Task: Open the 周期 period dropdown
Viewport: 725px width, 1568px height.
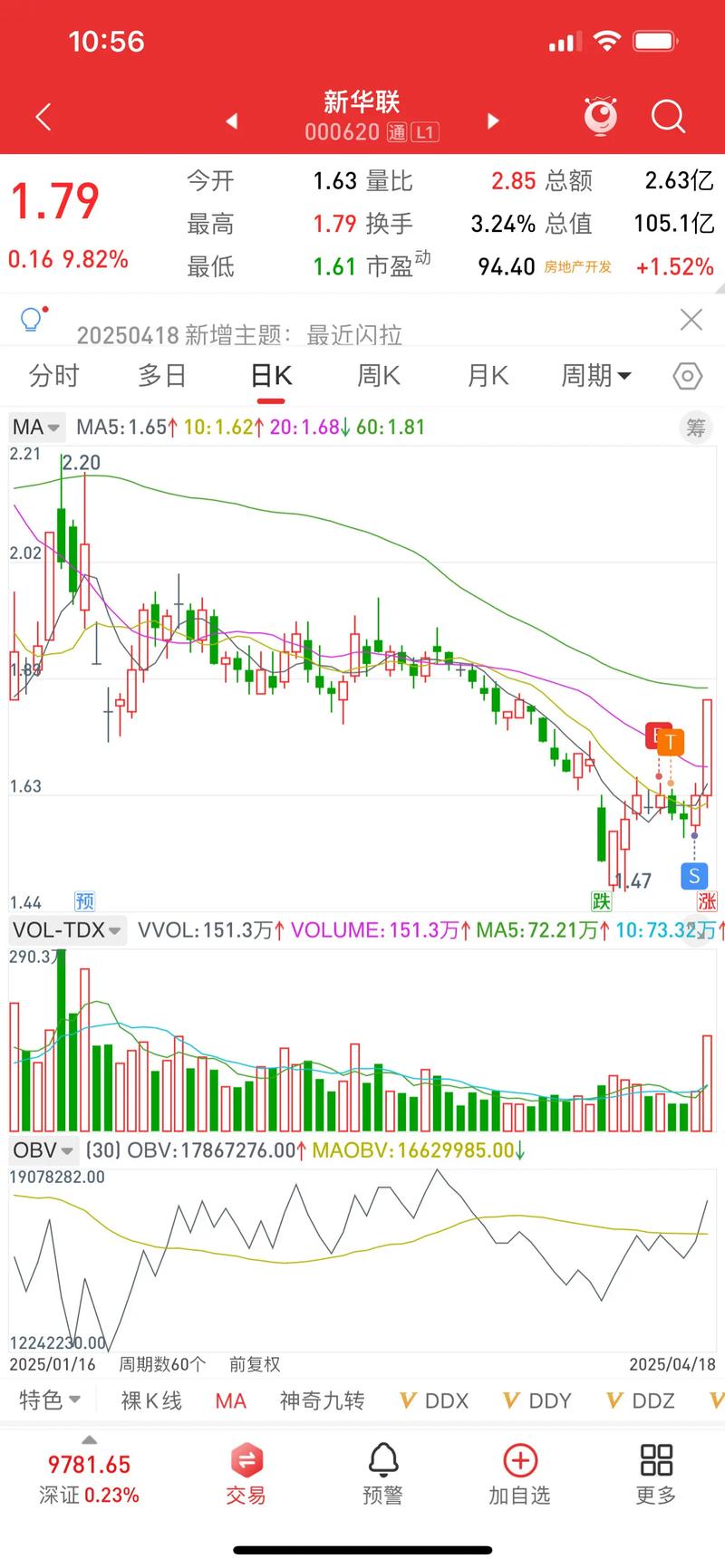Action: (x=596, y=376)
